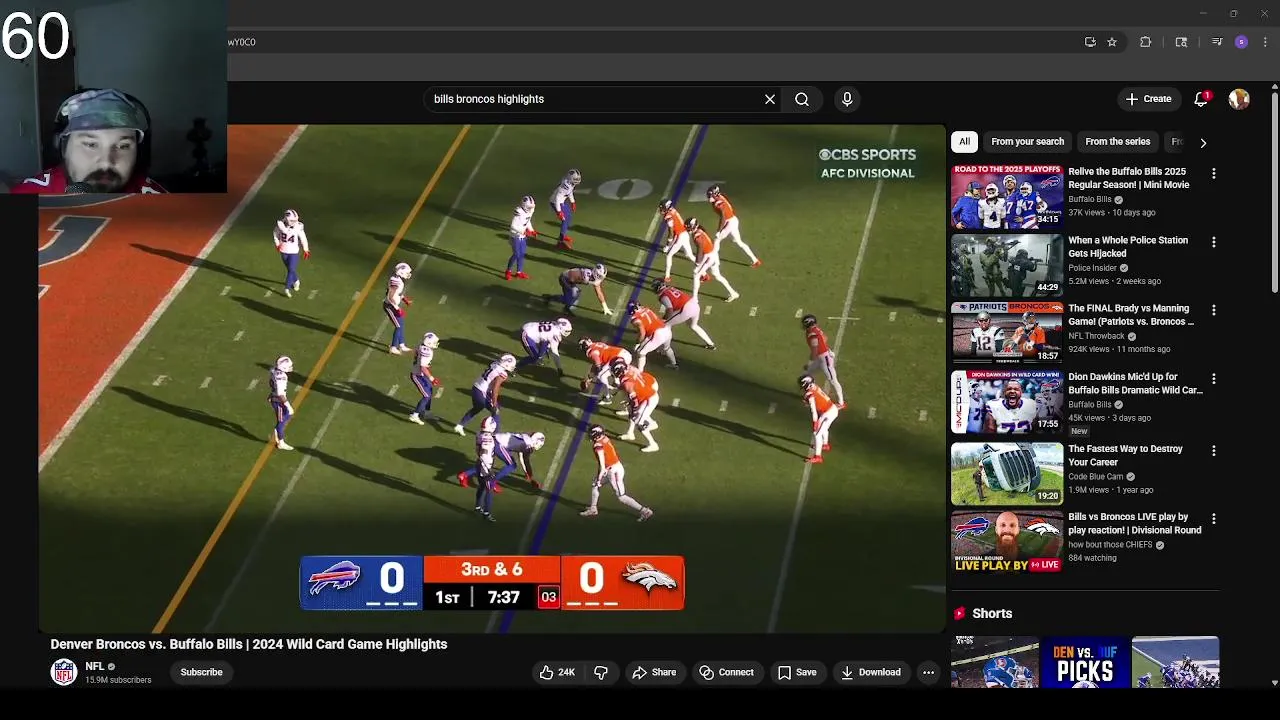1280x720 pixels.
Task: Open the tab search icon in browser toolbar
Action: tap(1181, 42)
